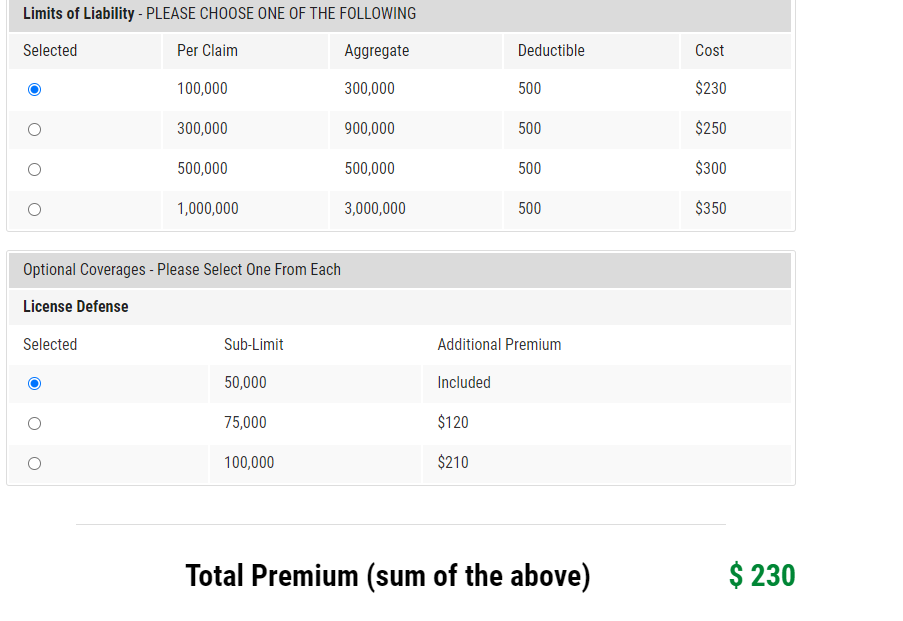Choose the 75,000 sub-limit radio button
Viewport: 903px width, 621px height.
point(35,423)
